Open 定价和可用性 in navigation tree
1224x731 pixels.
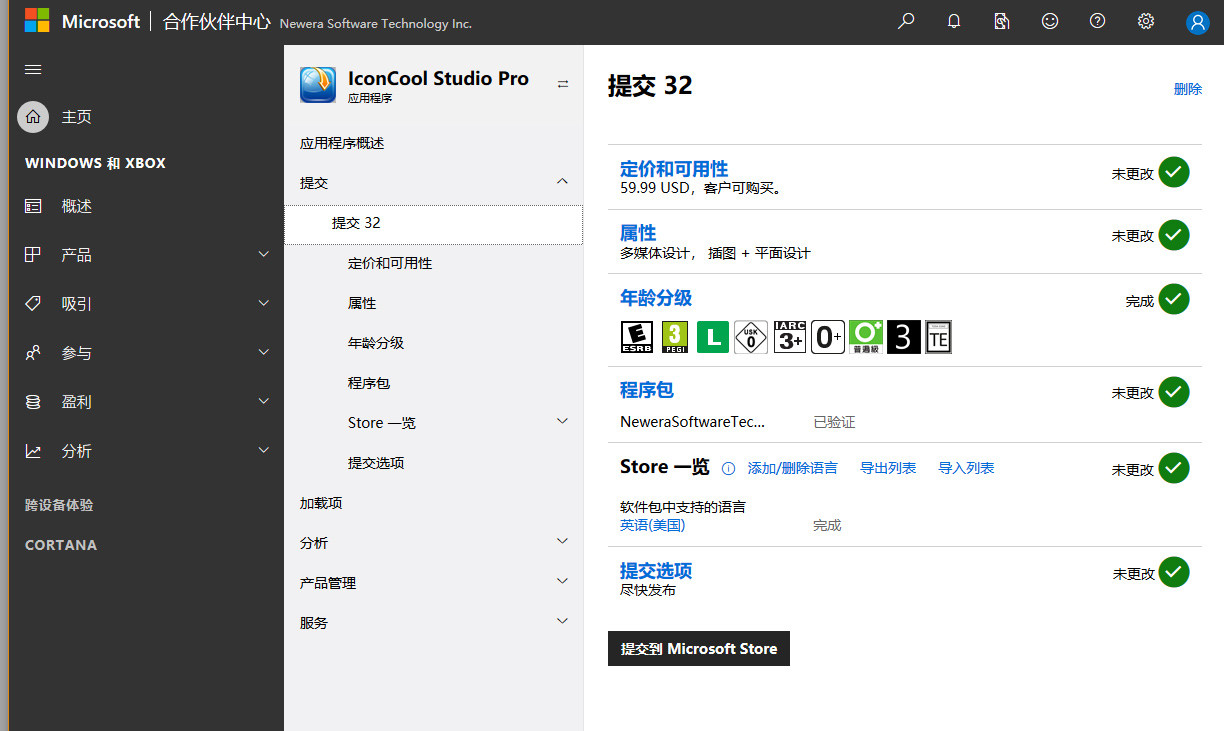click(390, 263)
